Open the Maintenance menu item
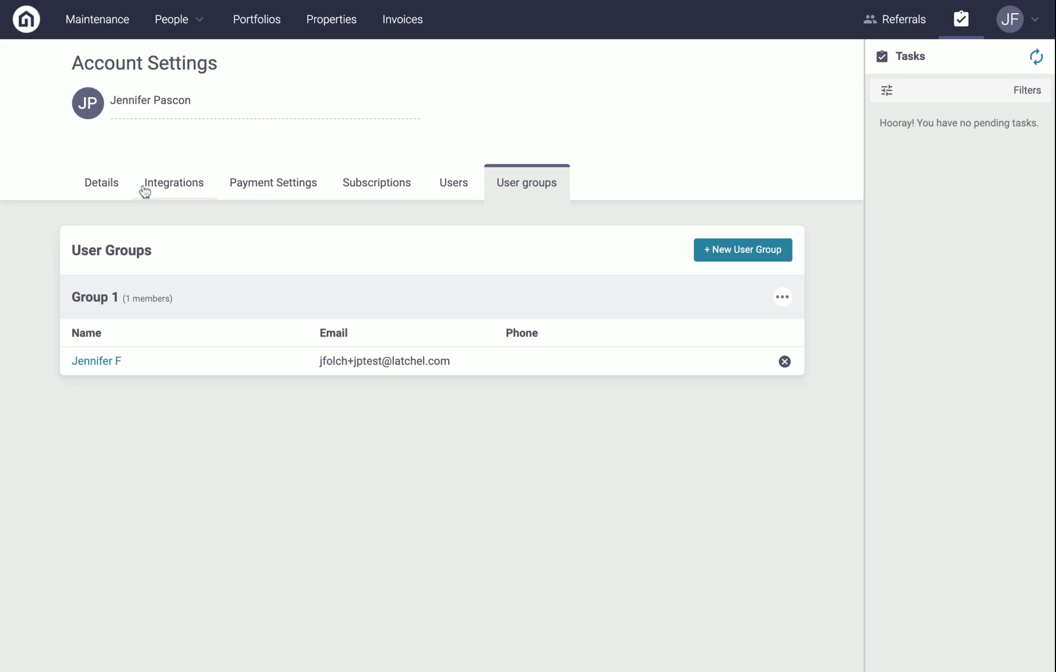Image resolution: width=1056 pixels, height=672 pixels. [97, 19]
